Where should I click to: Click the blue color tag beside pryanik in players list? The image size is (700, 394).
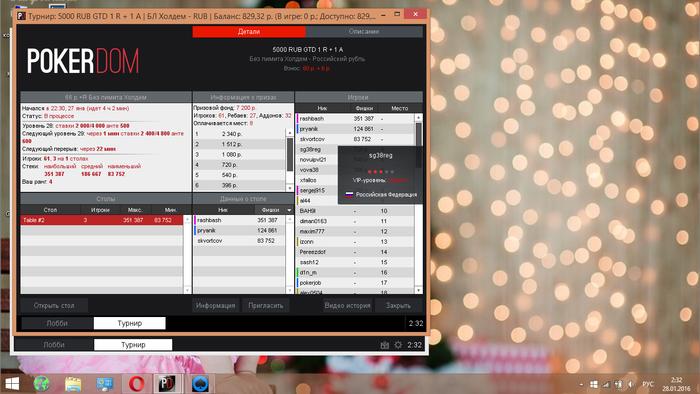point(297,129)
